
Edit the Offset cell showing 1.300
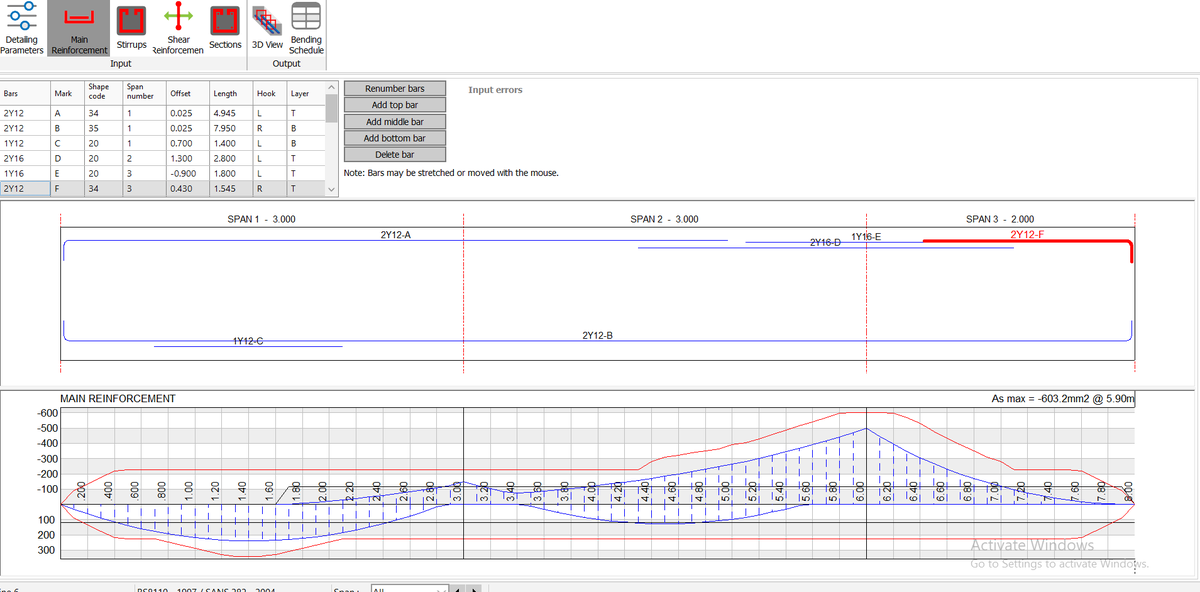tap(188, 158)
